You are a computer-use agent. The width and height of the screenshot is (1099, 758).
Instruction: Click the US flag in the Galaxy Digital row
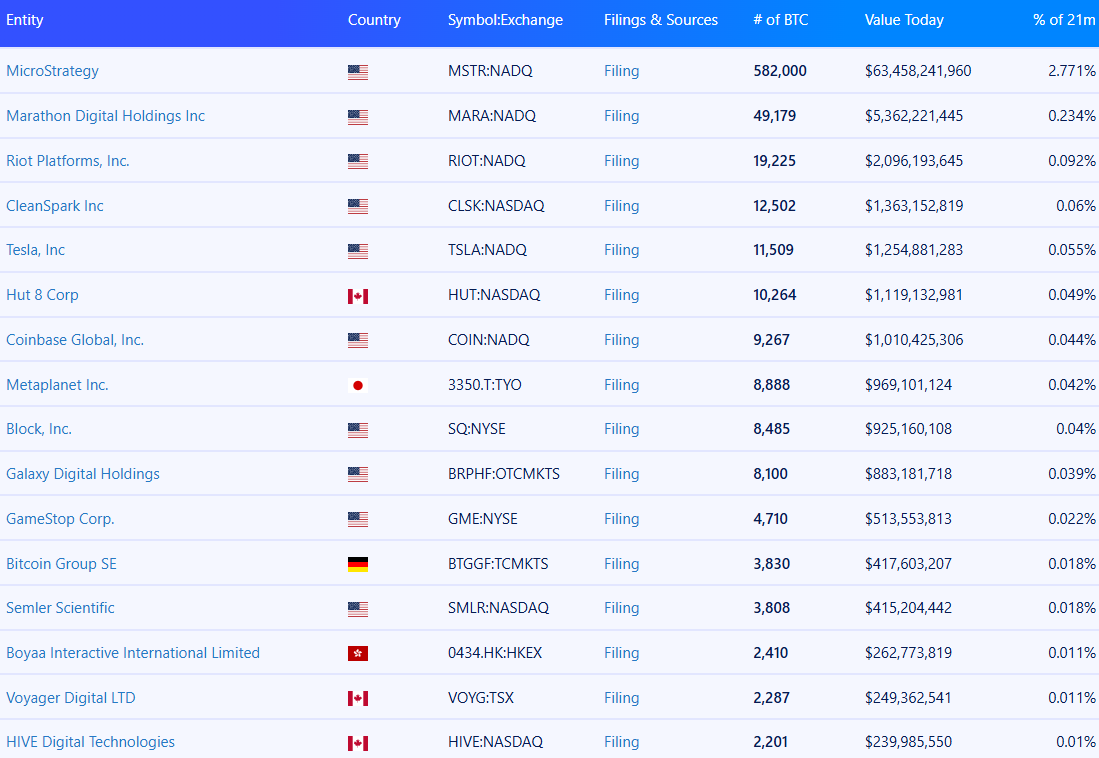(357, 475)
